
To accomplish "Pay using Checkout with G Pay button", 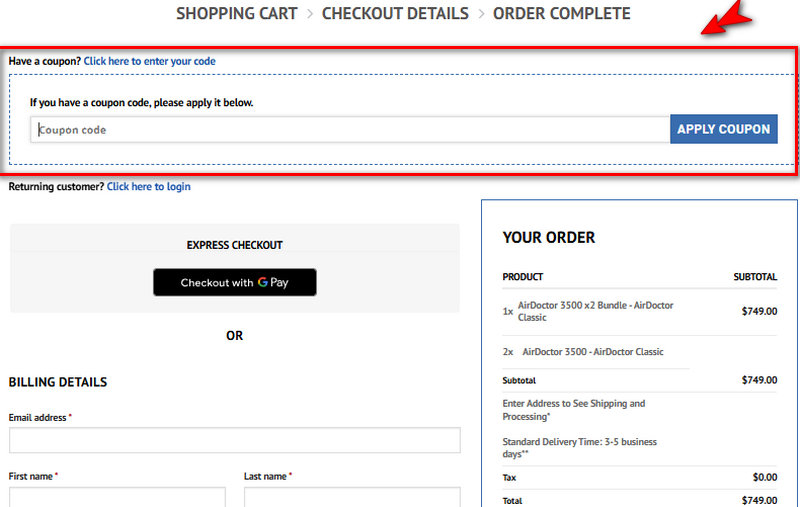I will point(234,283).
